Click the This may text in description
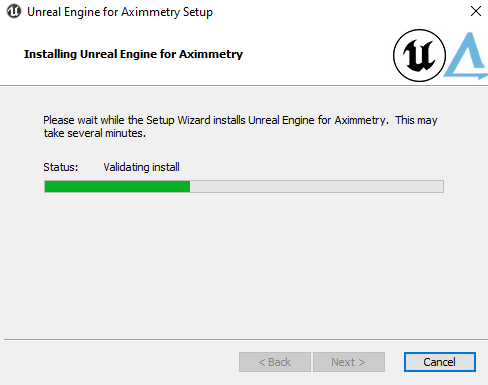 pyautogui.click(x=416, y=120)
